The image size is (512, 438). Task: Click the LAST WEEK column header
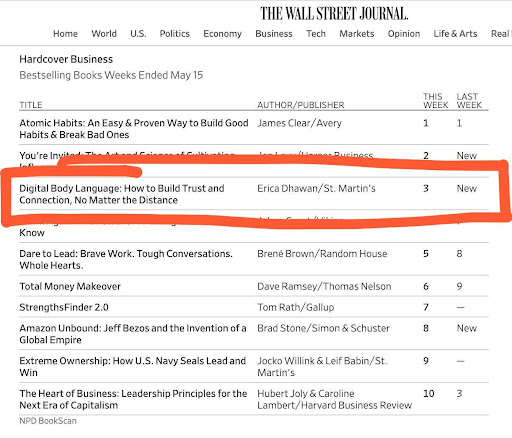click(469, 101)
